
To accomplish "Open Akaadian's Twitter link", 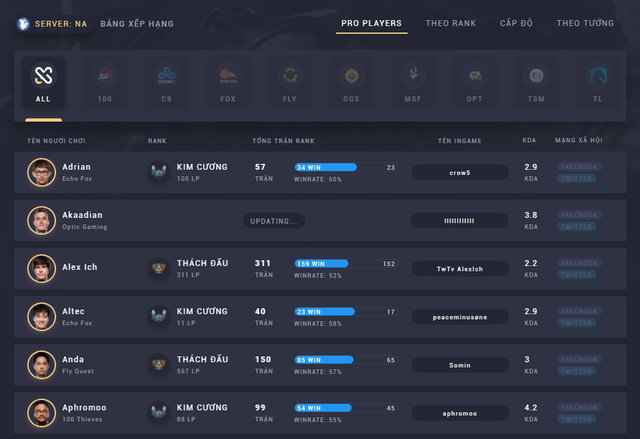I will (x=576, y=226).
